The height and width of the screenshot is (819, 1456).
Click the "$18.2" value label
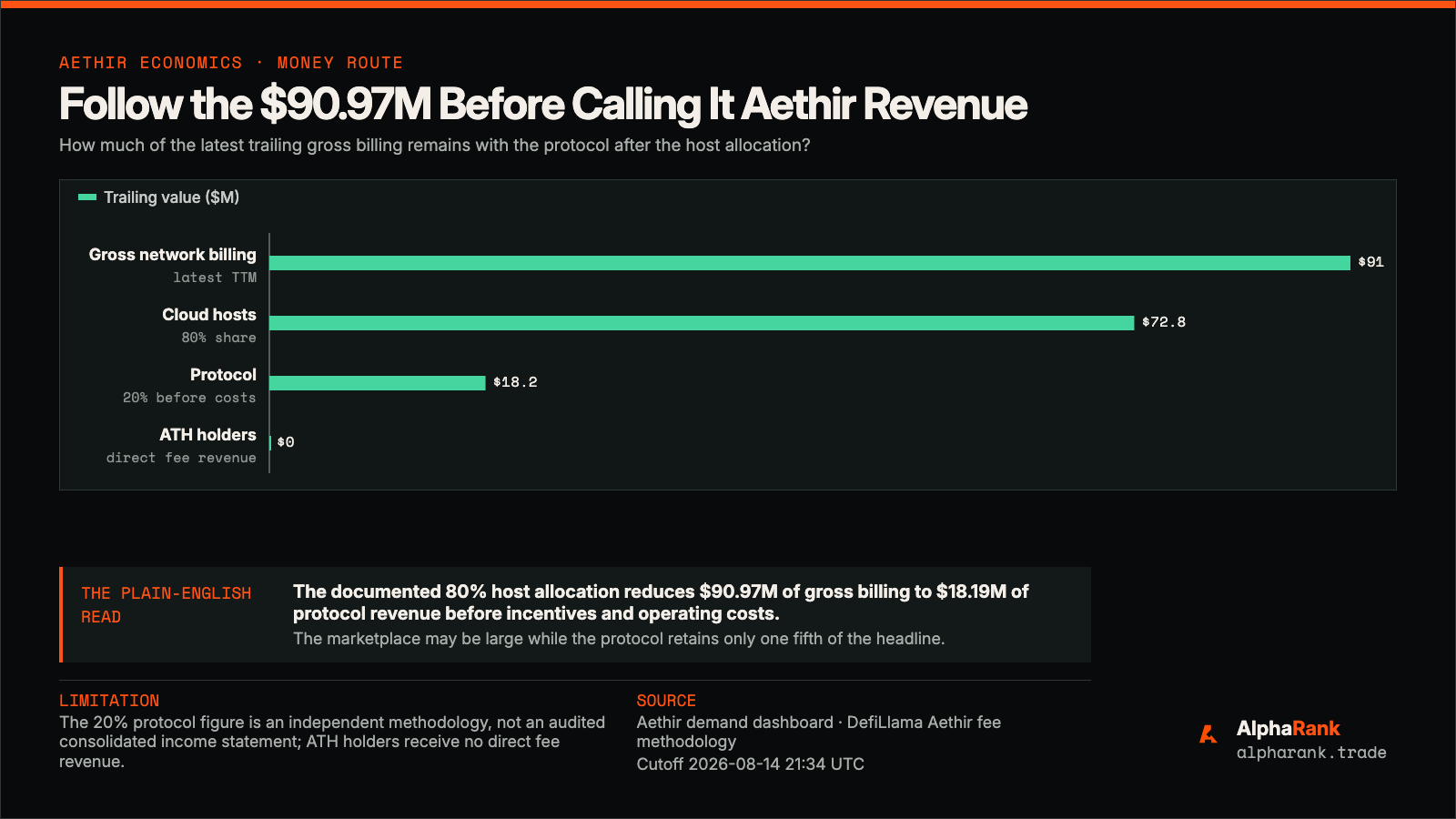[x=515, y=382]
